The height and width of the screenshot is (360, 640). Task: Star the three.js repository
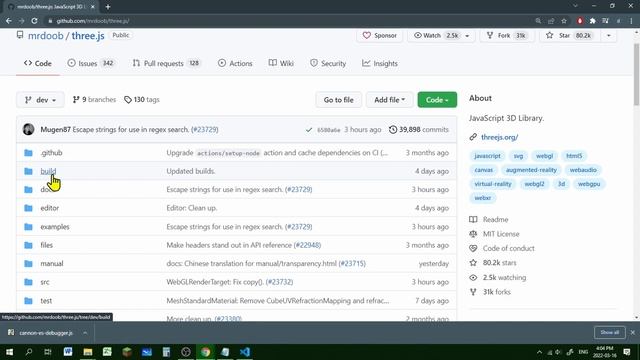click(569, 36)
